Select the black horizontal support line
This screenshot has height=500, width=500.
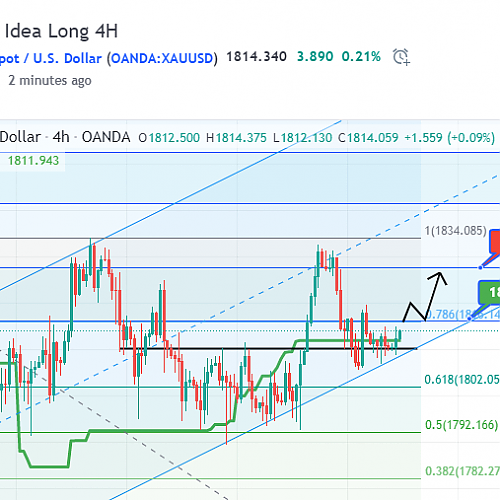pos(268,349)
